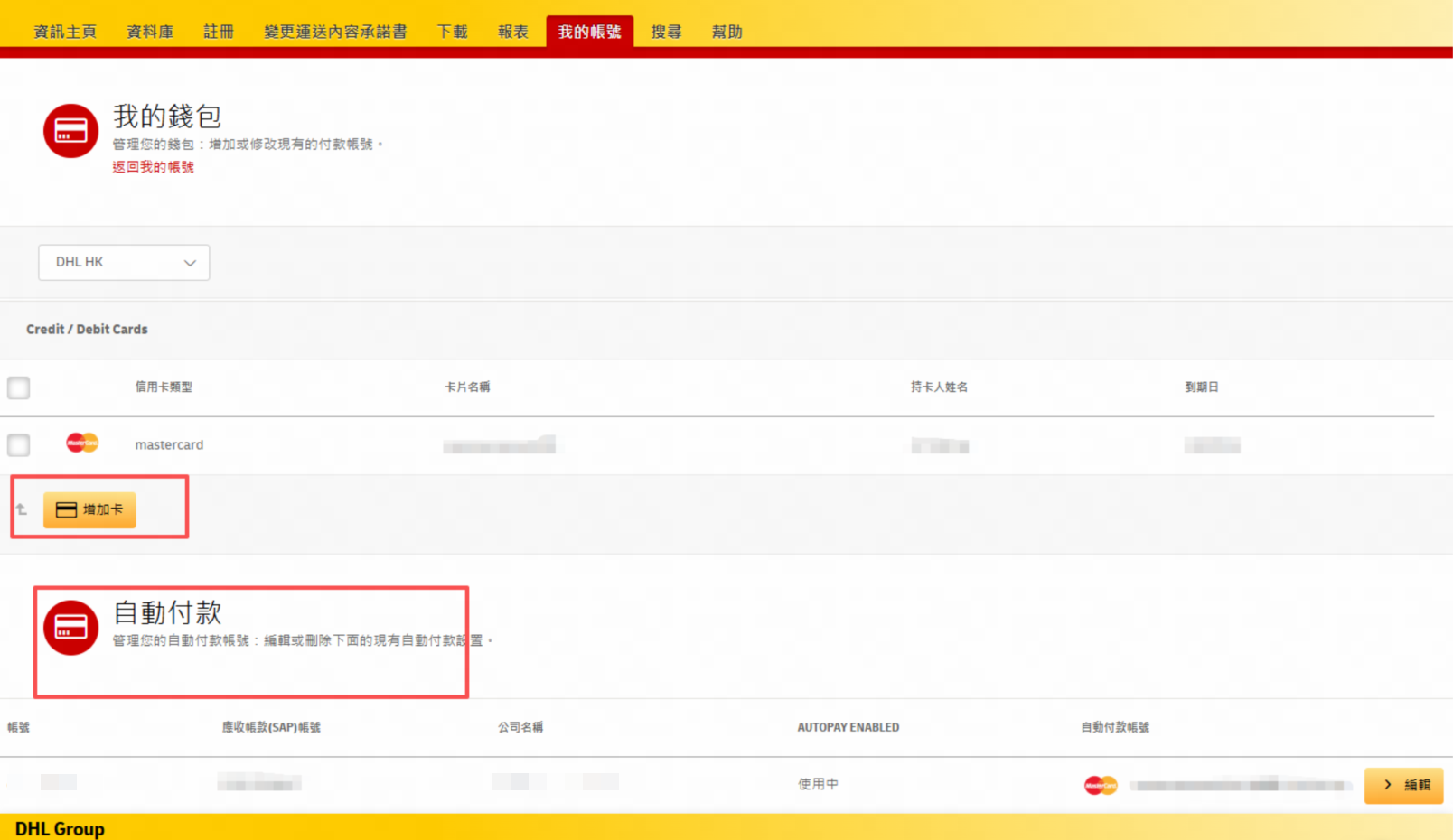Image resolution: width=1453 pixels, height=840 pixels.
Task: Click the up-arrow icon beside 增加卡
Action: (22, 509)
